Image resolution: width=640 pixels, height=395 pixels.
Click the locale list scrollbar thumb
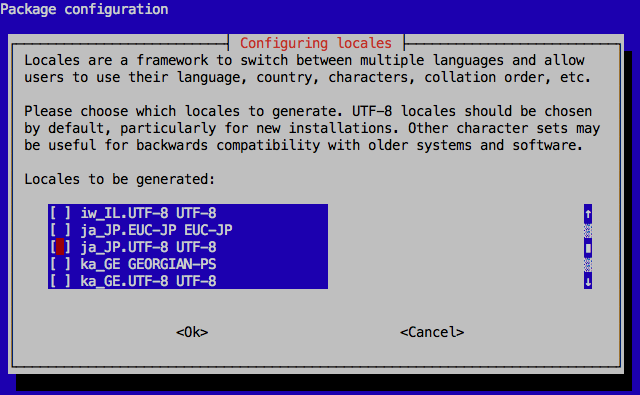[x=588, y=247]
